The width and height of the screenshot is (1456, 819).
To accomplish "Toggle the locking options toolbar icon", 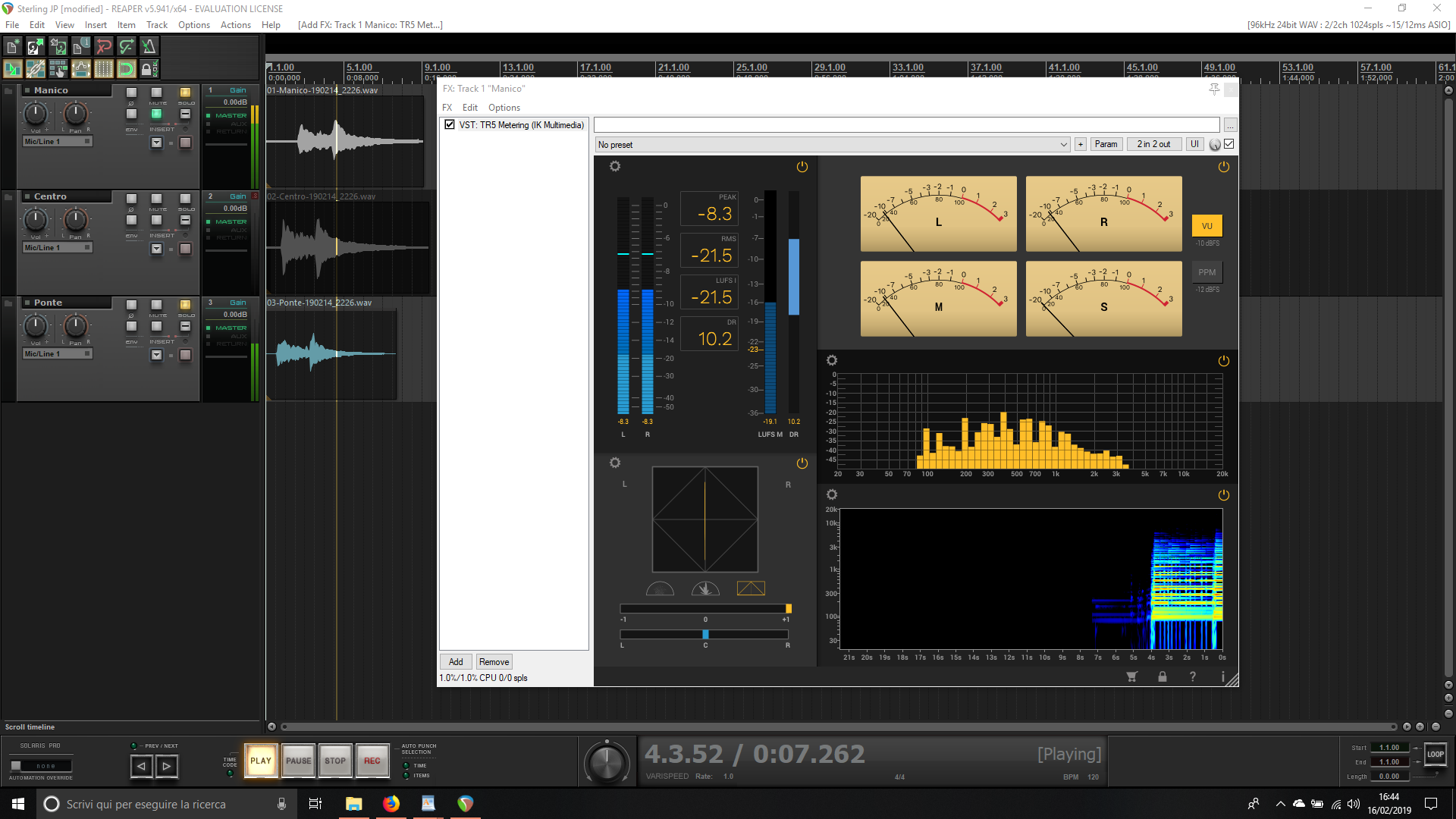I will [x=149, y=70].
